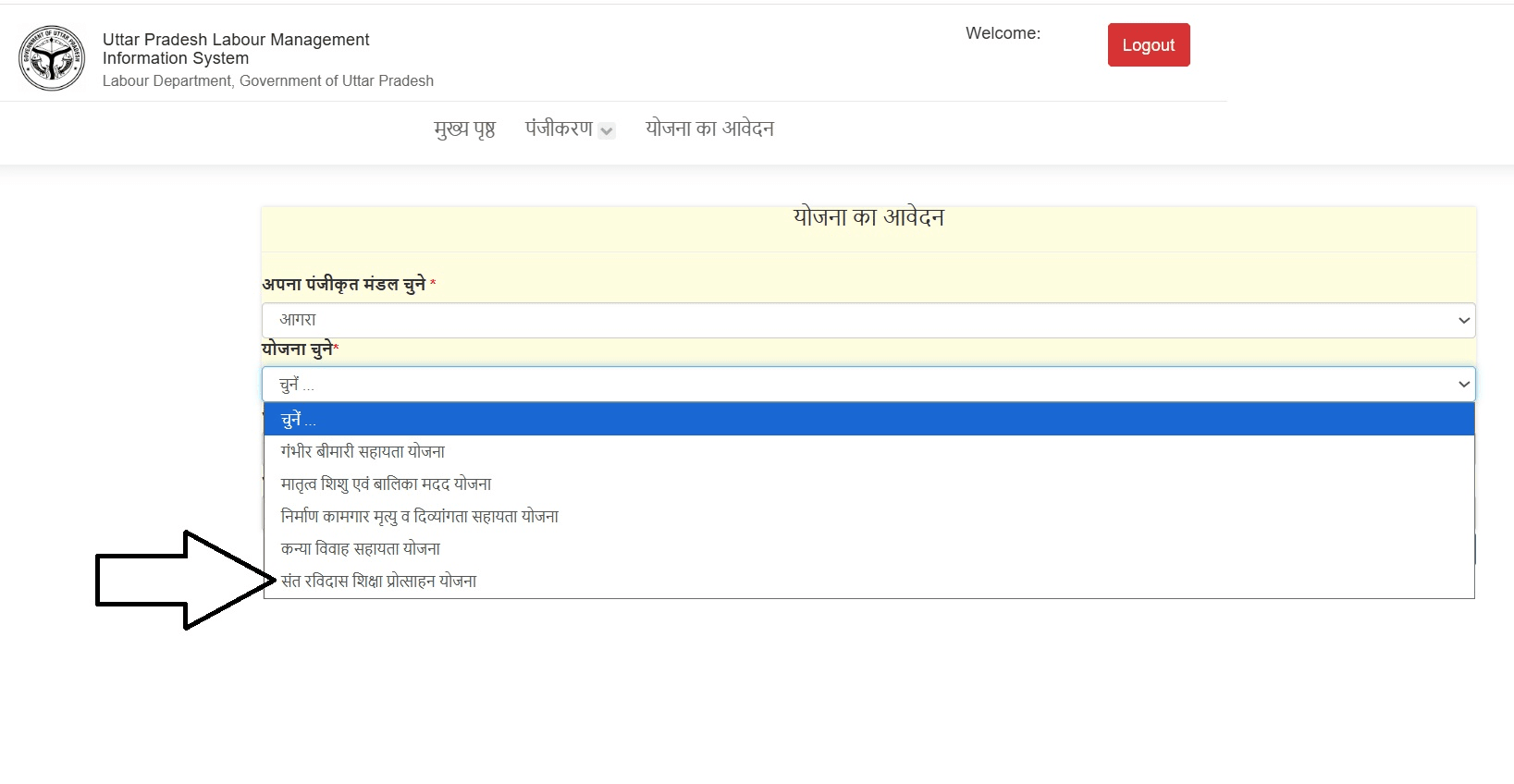Screen dimensions: 1514x784
Task: Click the Uttar Pradesh government emblem logo
Action: tap(52, 58)
